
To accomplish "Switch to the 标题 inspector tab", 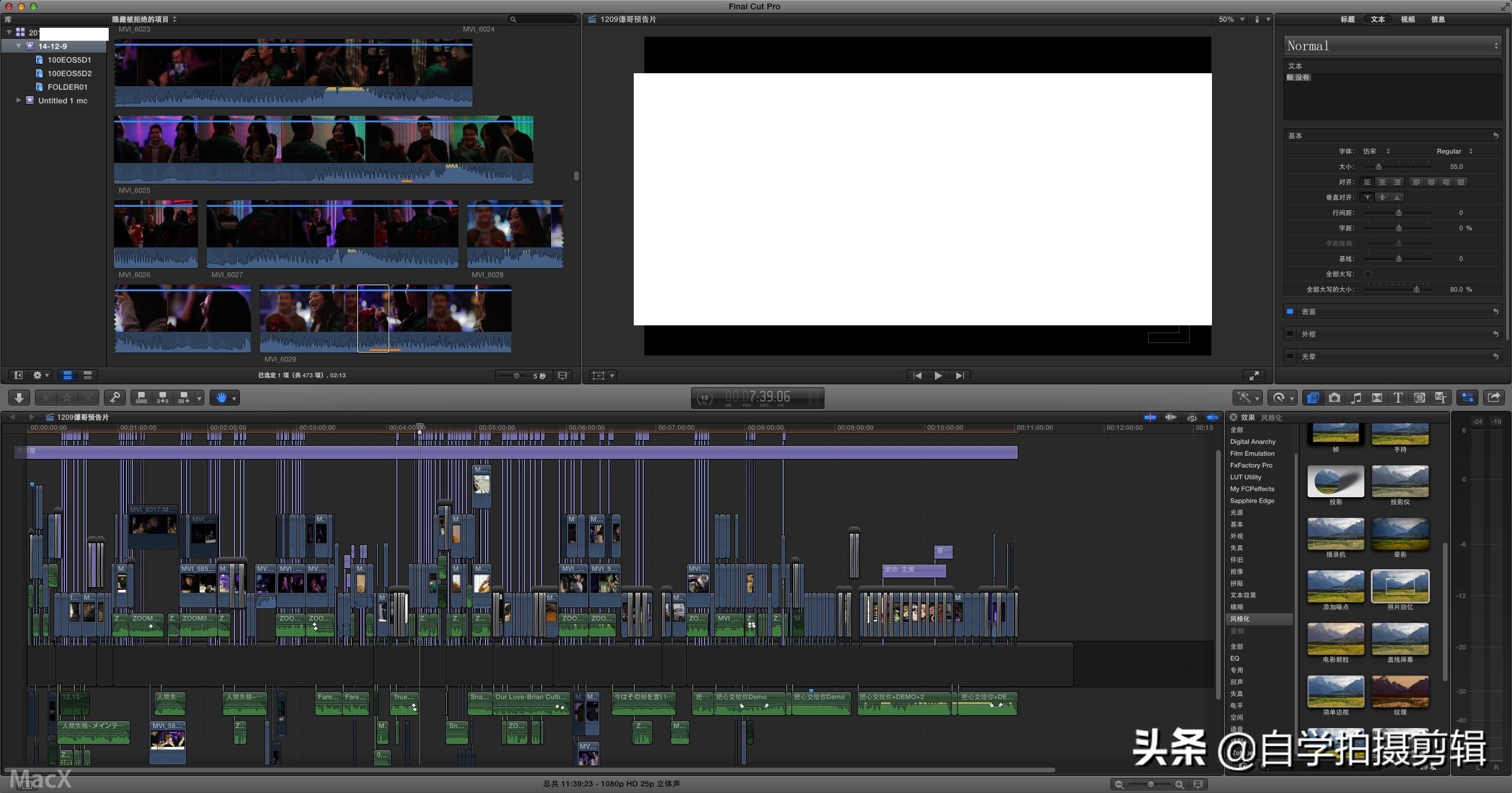I will click(x=1347, y=19).
